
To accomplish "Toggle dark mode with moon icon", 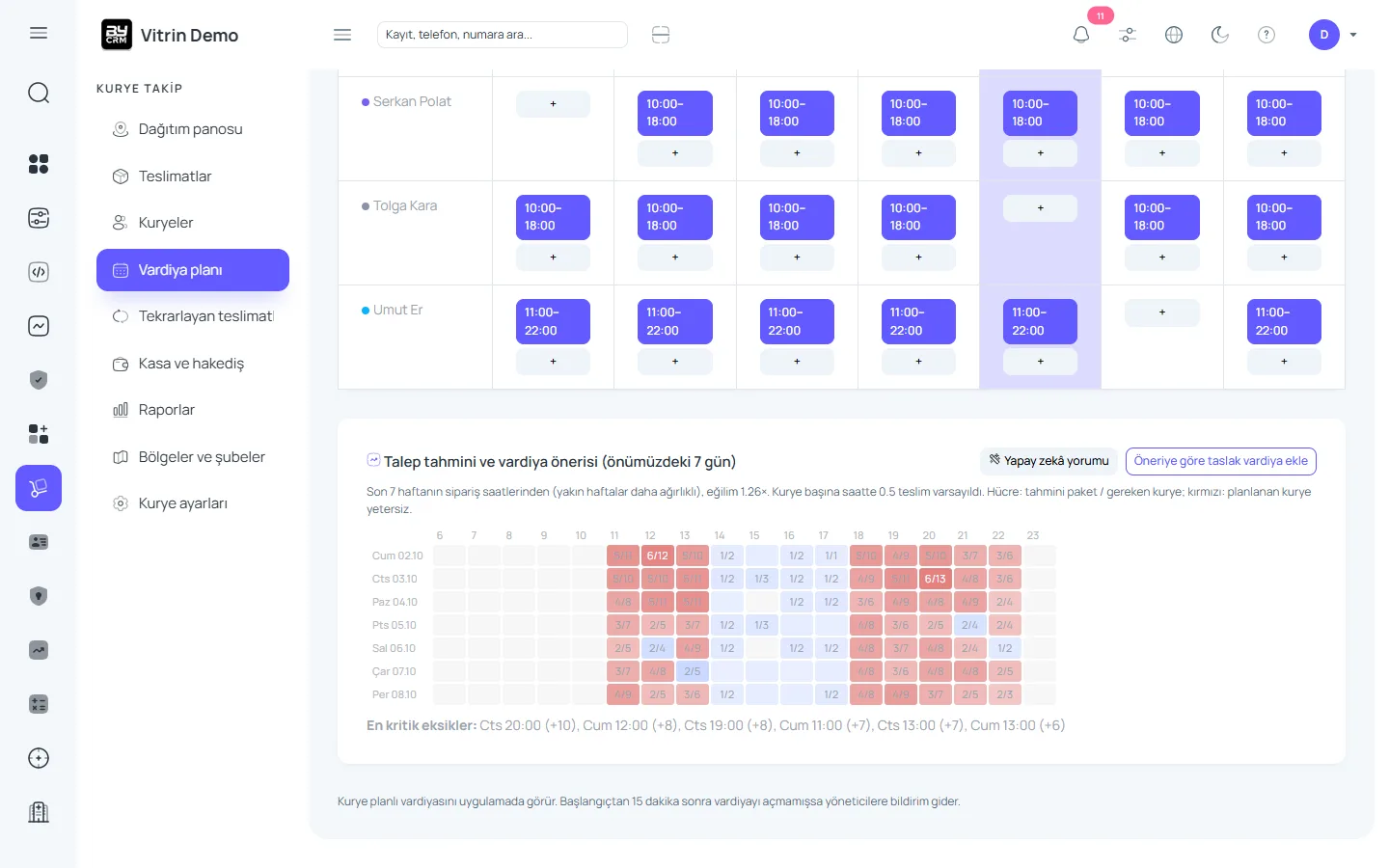I will [x=1220, y=35].
